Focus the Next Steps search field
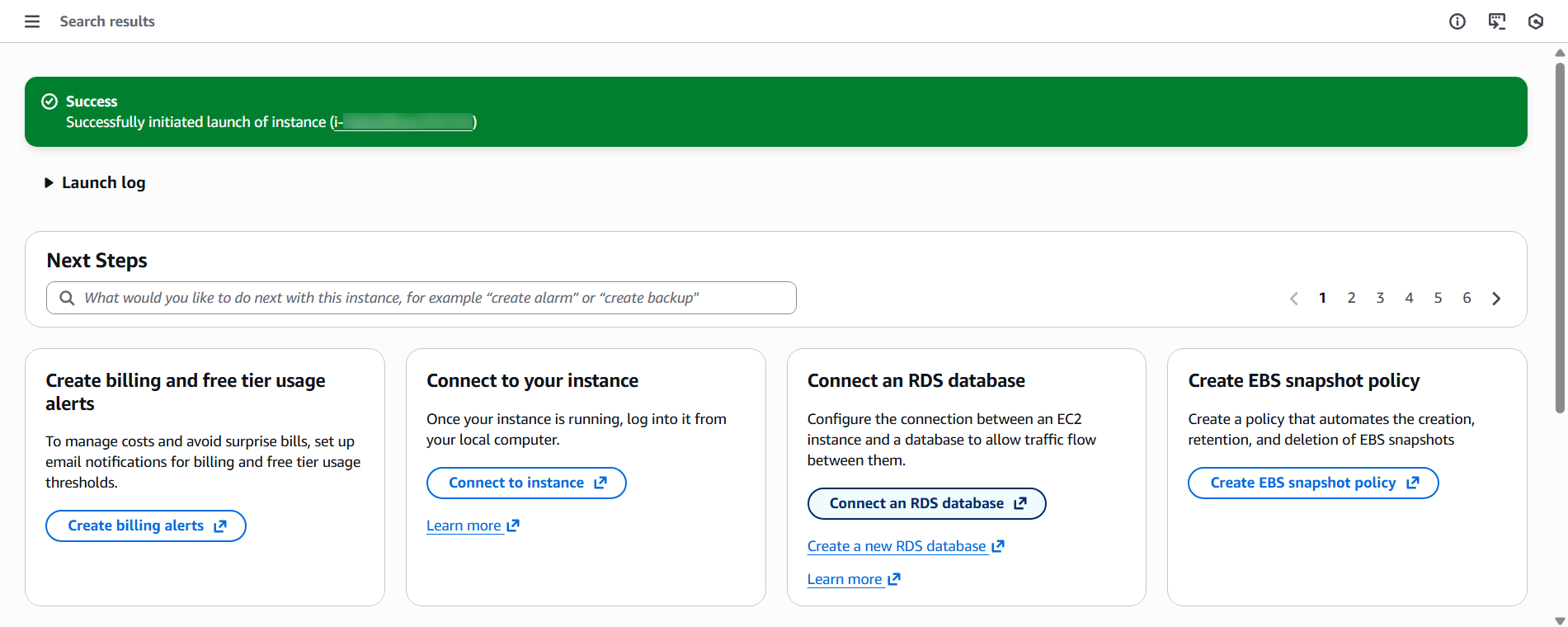1568x627 pixels. [x=429, y=298]
